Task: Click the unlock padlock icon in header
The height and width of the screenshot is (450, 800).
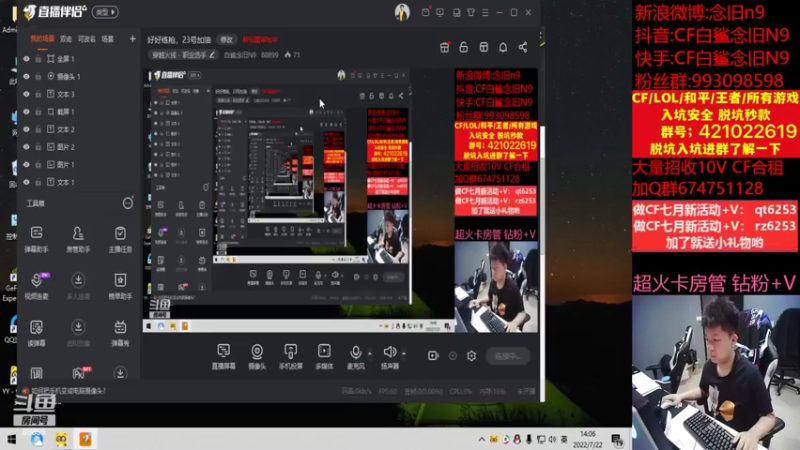Action: 463,47
